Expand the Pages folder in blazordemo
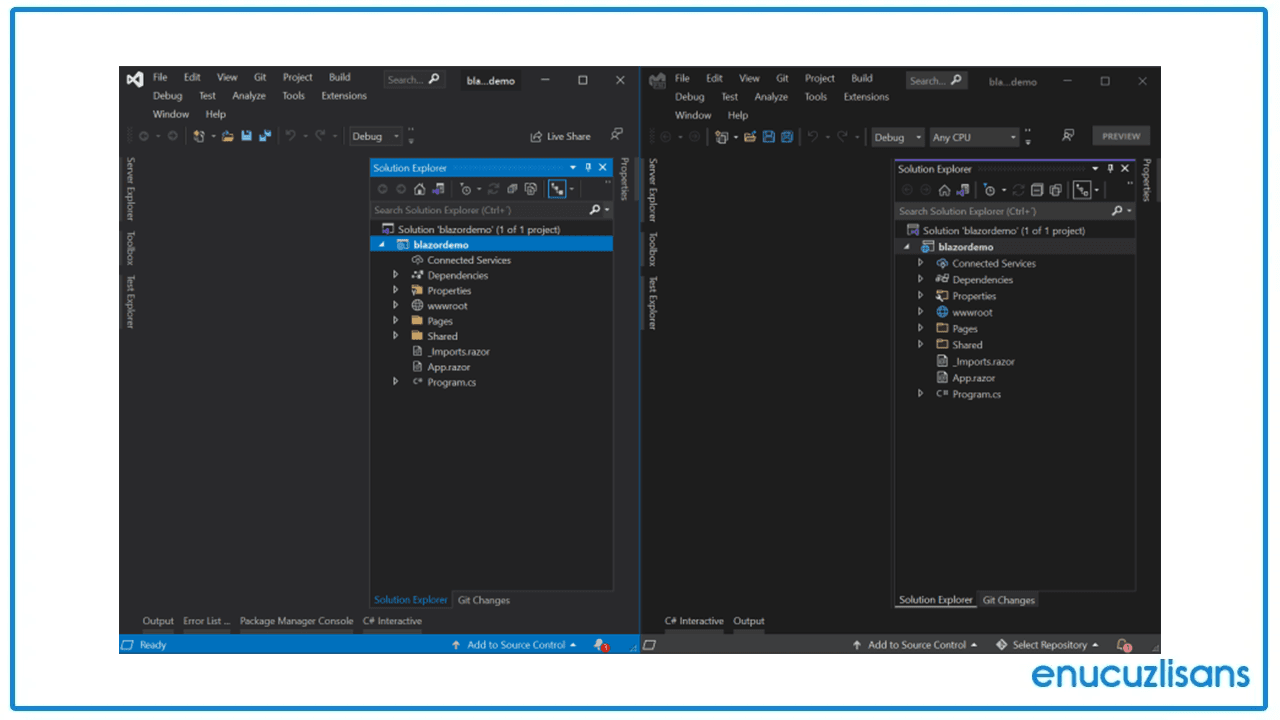The height and width of the screenshot is (720, 1280). (x=396, y=320)
